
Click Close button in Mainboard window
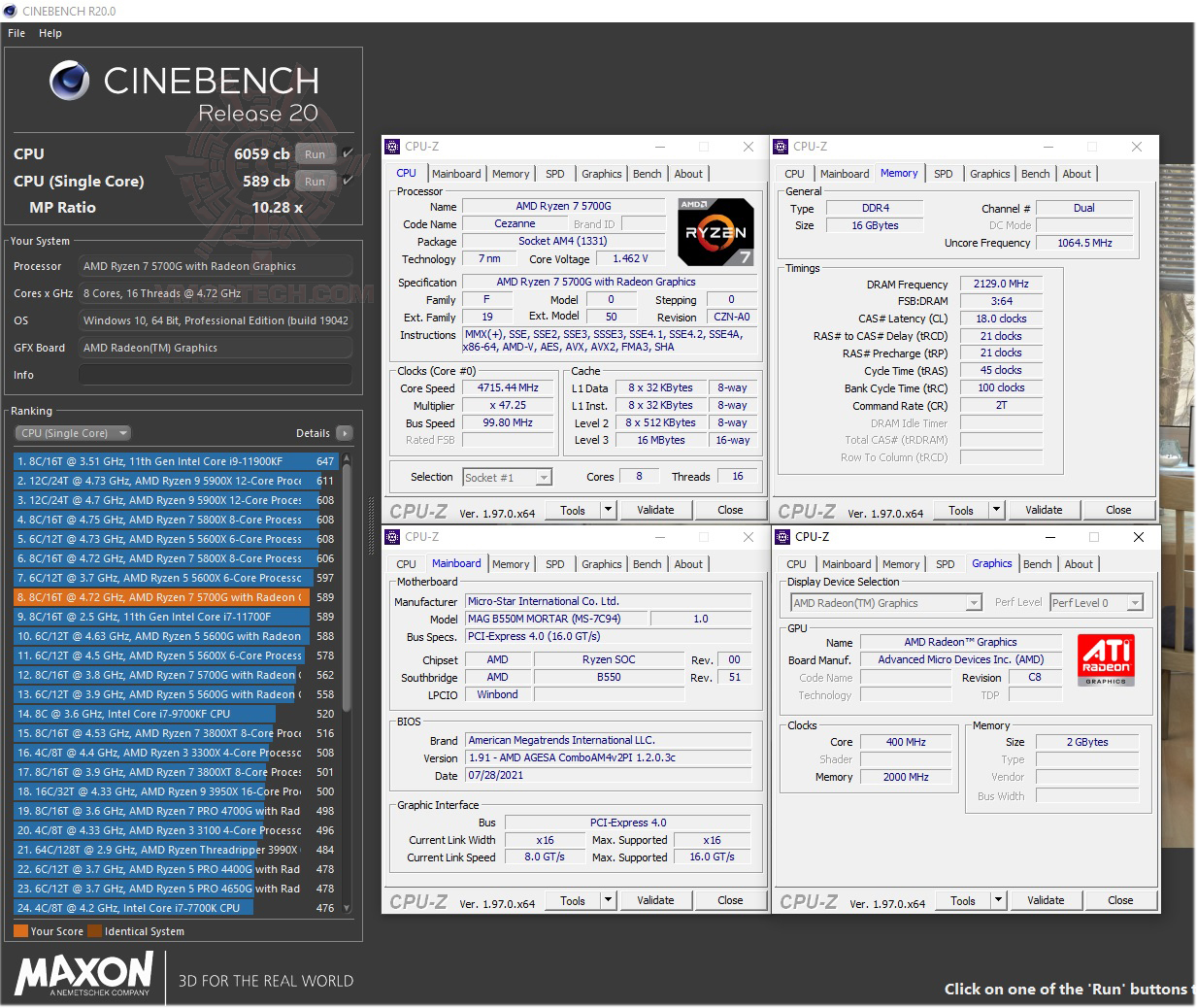tap(730, 900)
